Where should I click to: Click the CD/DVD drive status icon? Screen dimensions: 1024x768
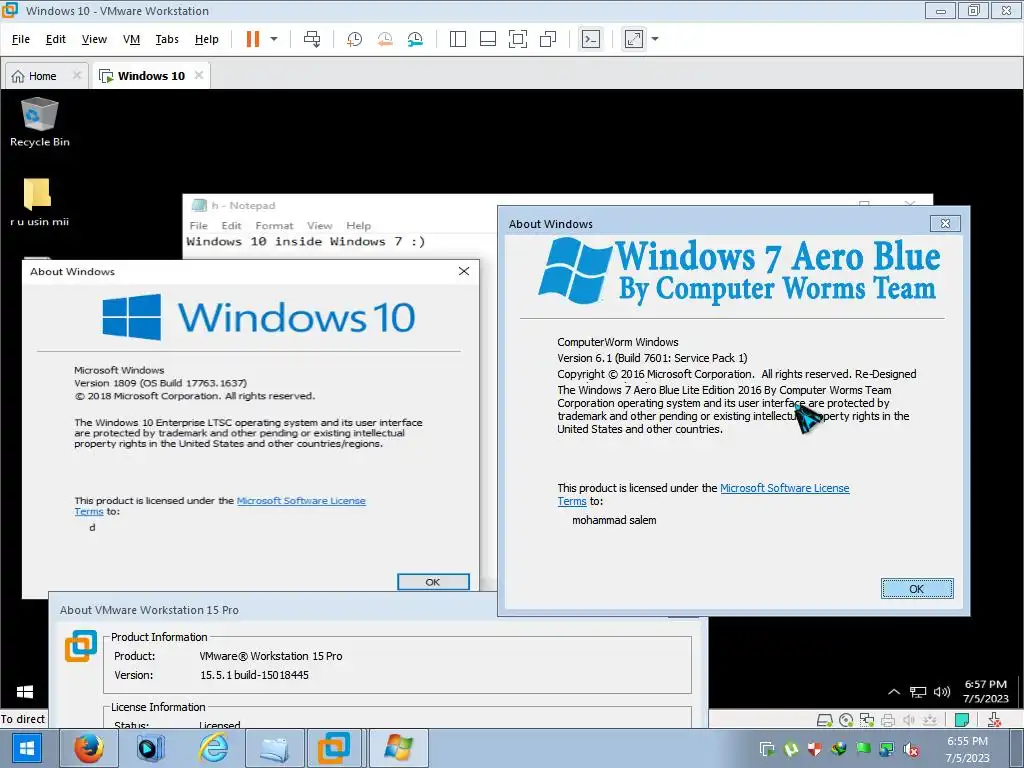[846, 720]
